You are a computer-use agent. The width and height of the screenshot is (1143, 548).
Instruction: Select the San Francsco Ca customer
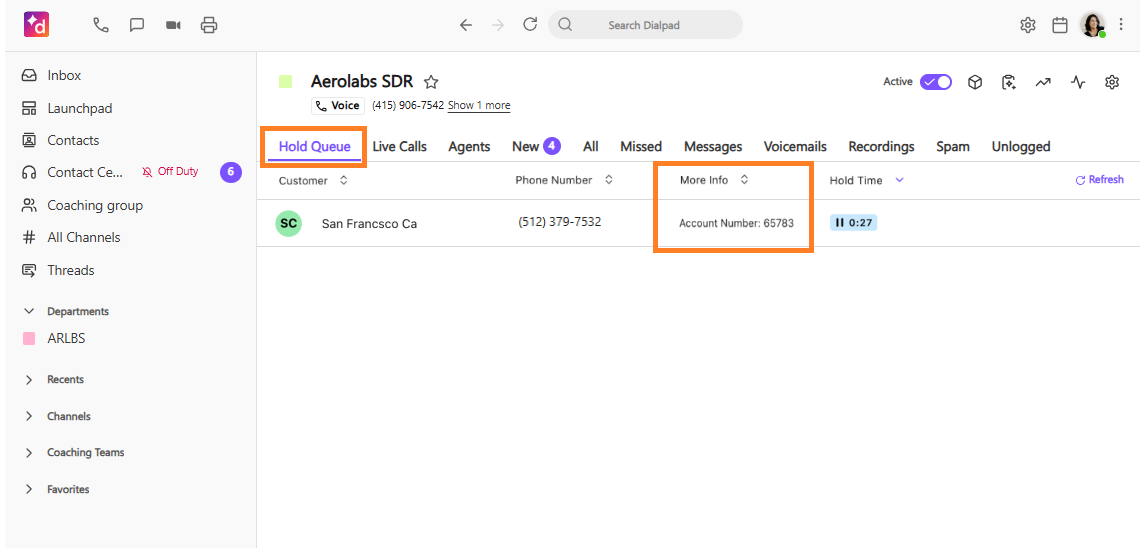pyautogui.click(x=369, y=224)
